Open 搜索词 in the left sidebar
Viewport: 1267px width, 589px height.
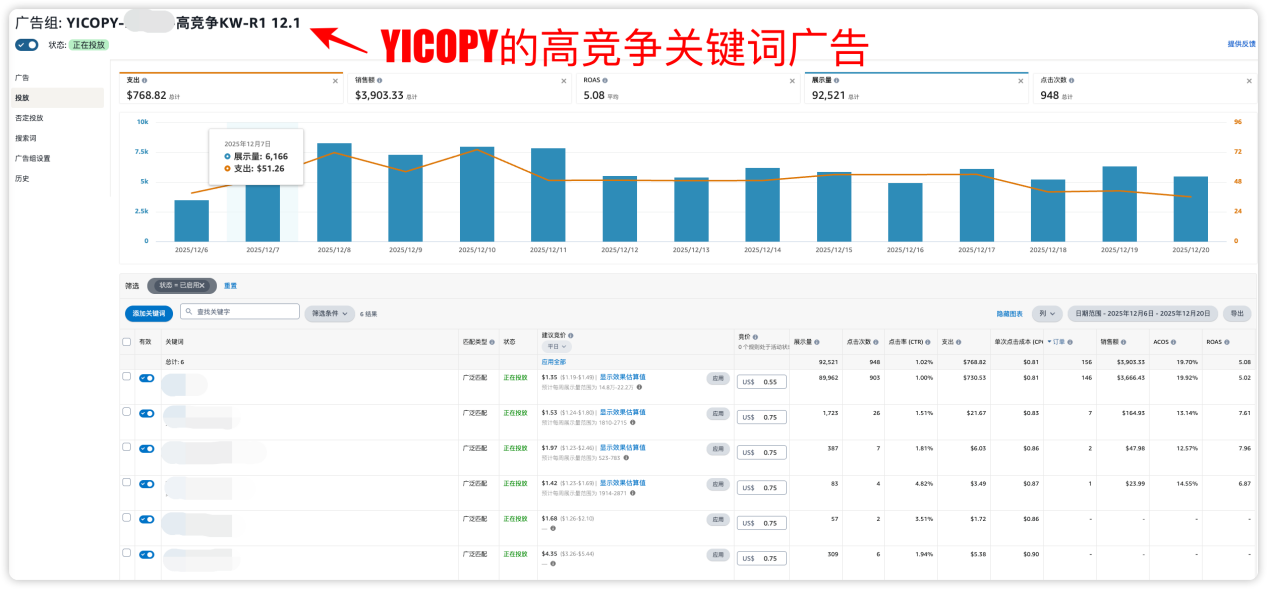coord(26,138)
